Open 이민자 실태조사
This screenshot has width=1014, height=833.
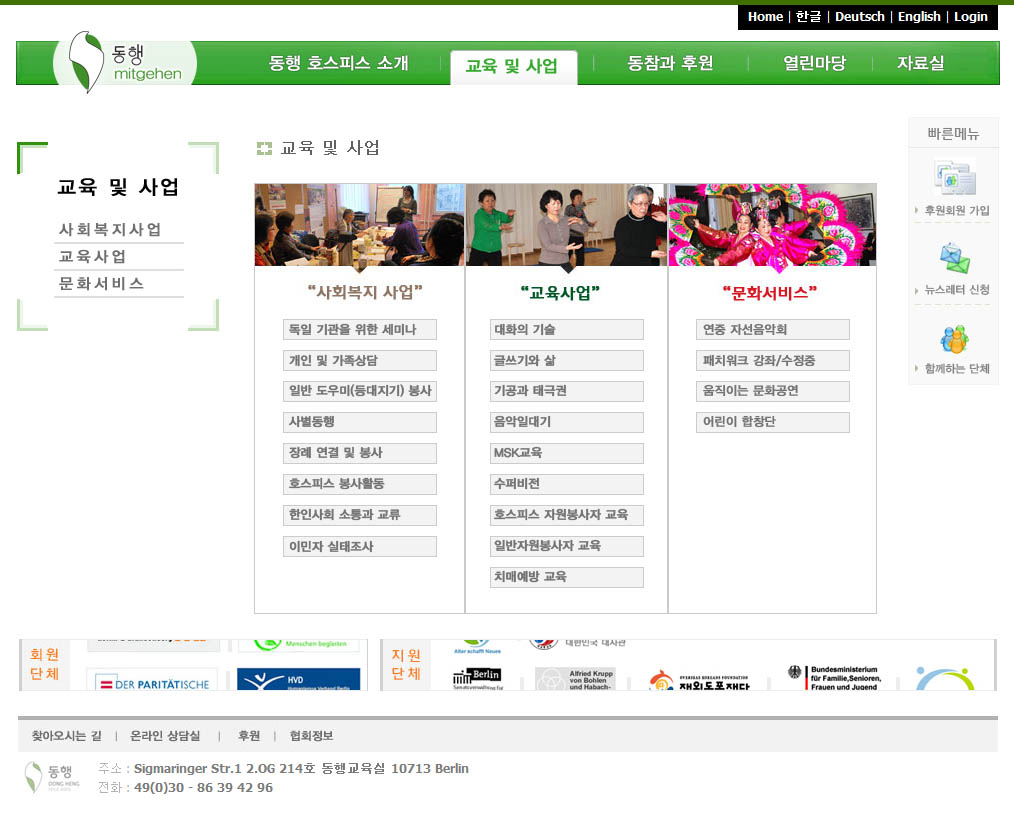360,546
